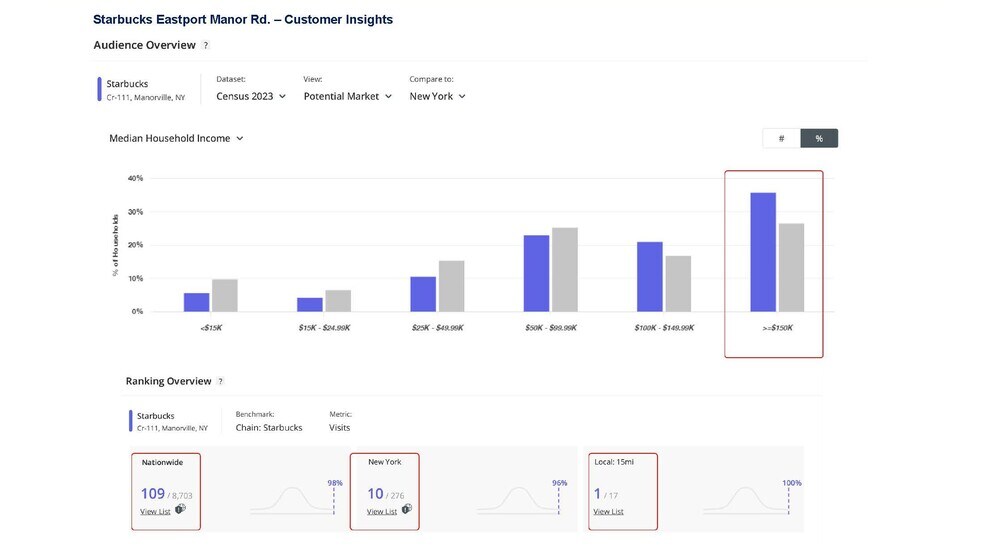Screen dimensions: 984x549
Task: Click the dice icon next to Nationwide View List
Action: coord(180,509)
